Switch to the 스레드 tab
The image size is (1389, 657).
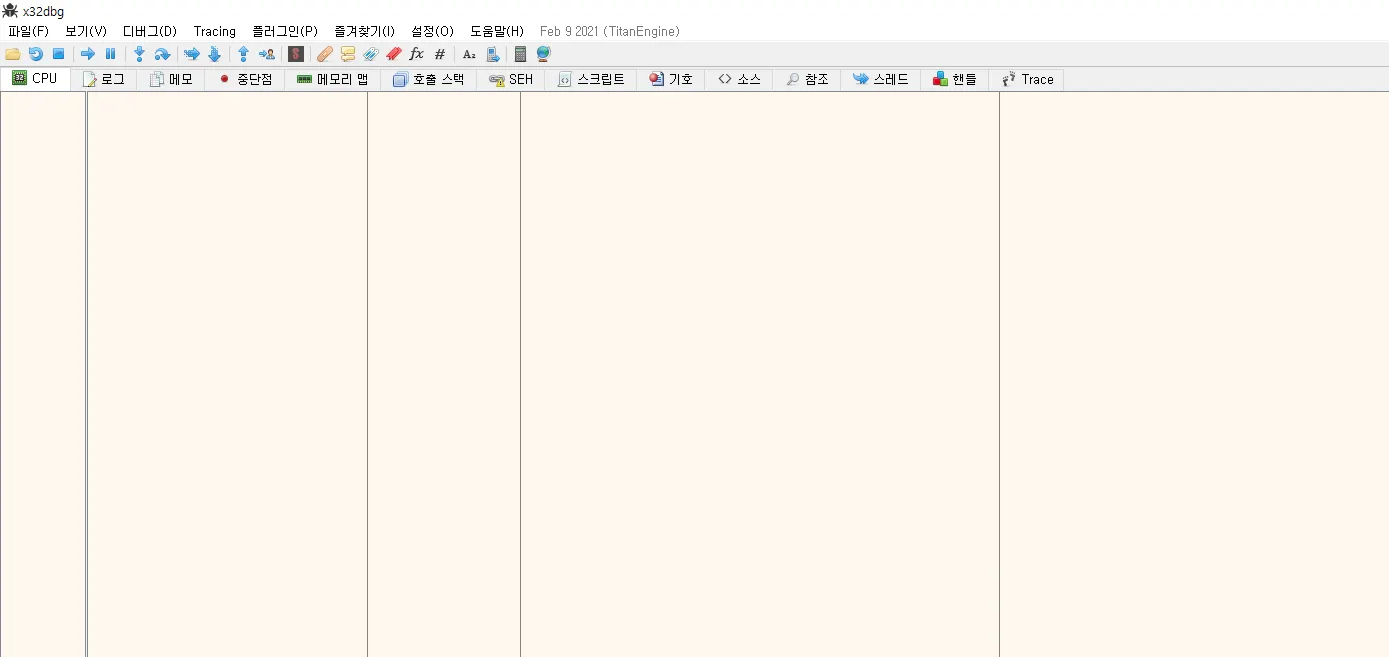tap(881, 79)
